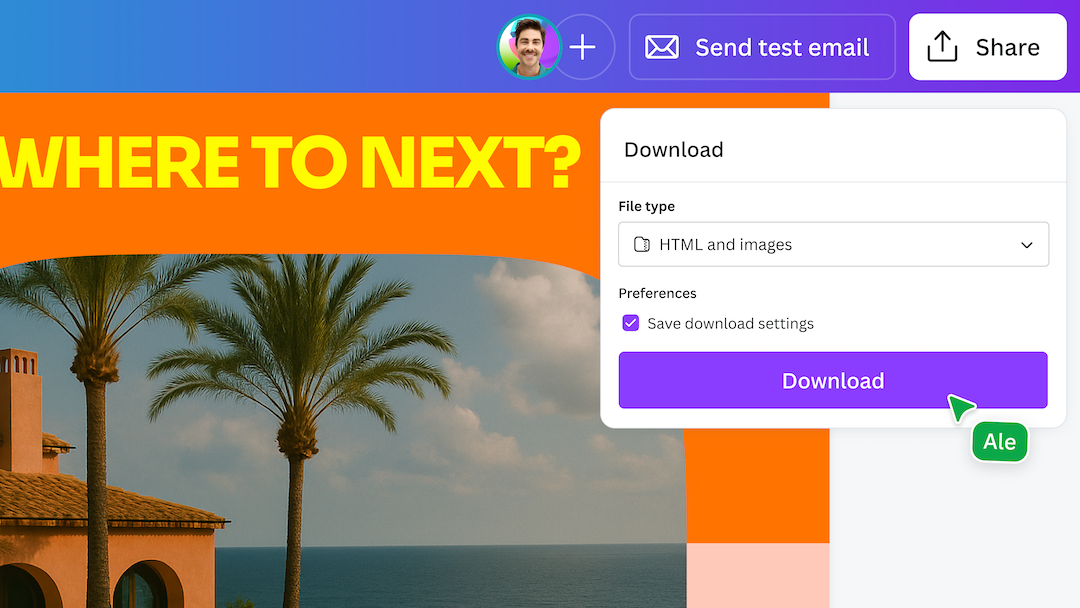
Task: Select the HTML and images option text
Action: click(x=725, y=245)
